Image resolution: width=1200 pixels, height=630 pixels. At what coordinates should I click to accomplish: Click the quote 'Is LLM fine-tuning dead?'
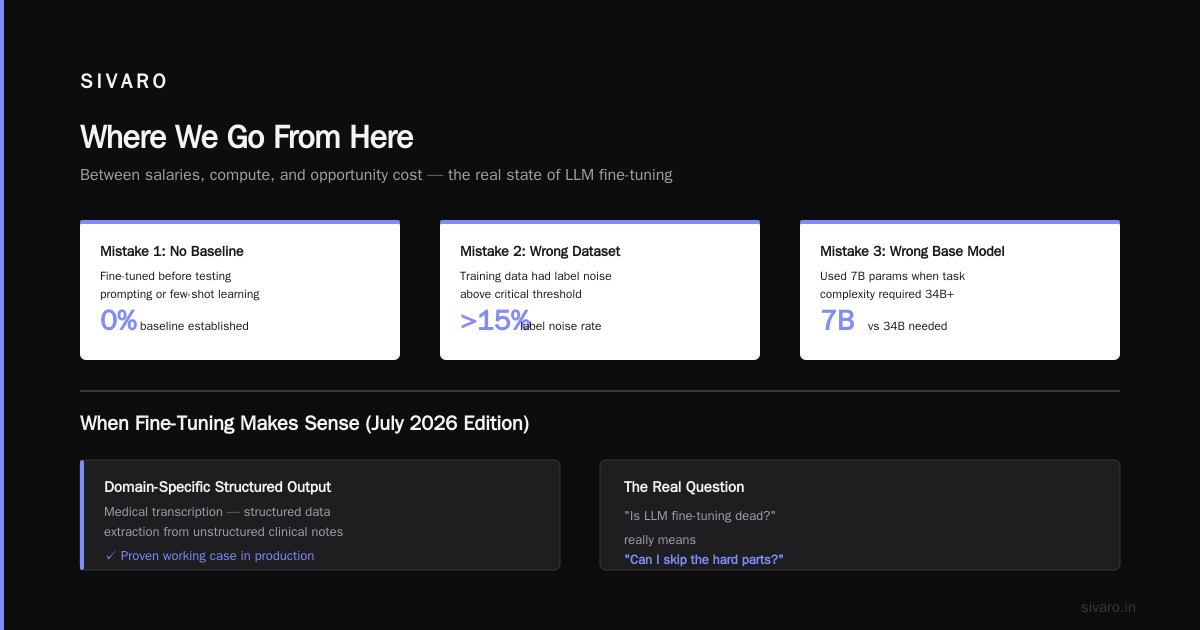[x=700, y=516]
